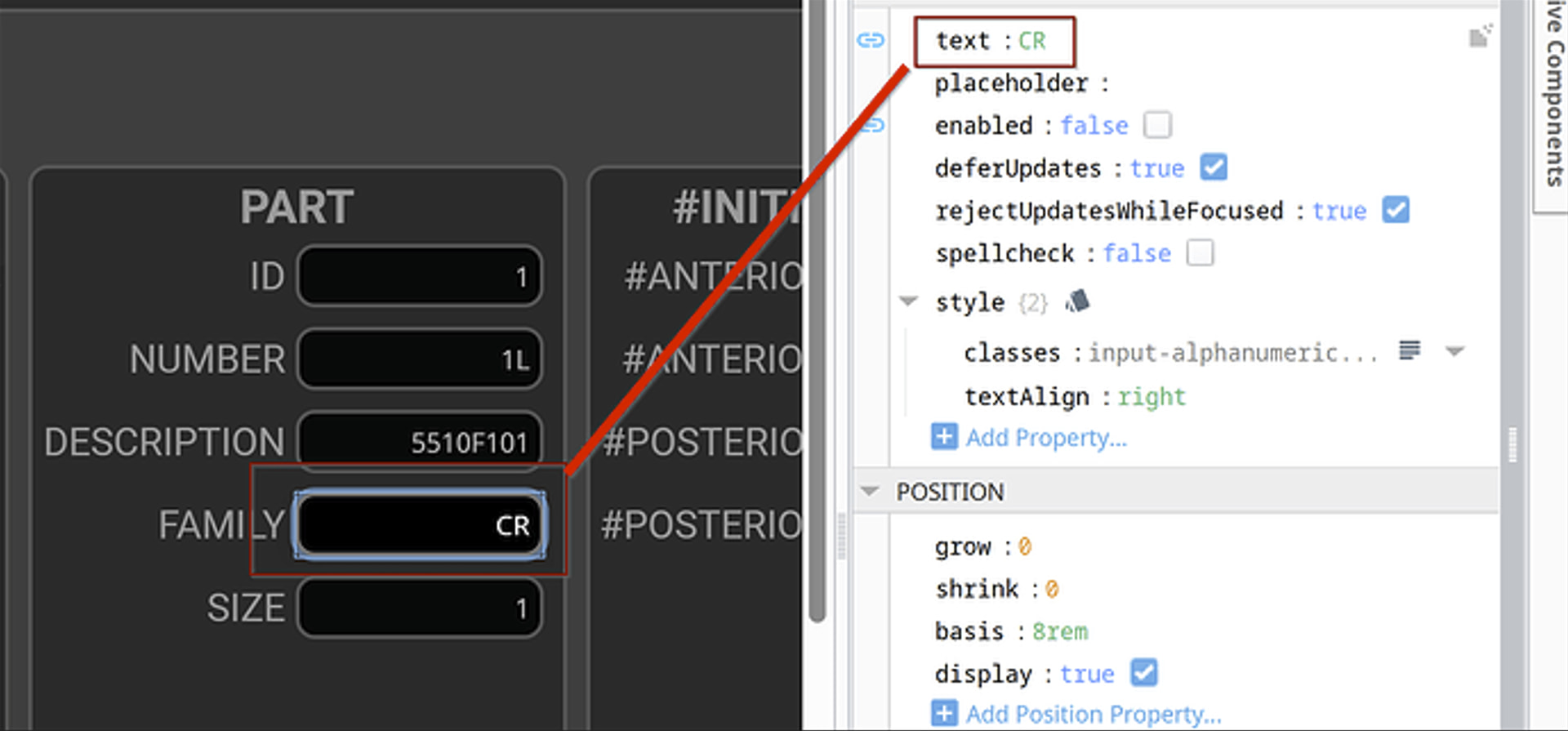The width and height of the screenshot is (1568, 731).
Task: Uncheck the rejectUpdatesWhileFocused checkbox
Action: coord(1396,210)
